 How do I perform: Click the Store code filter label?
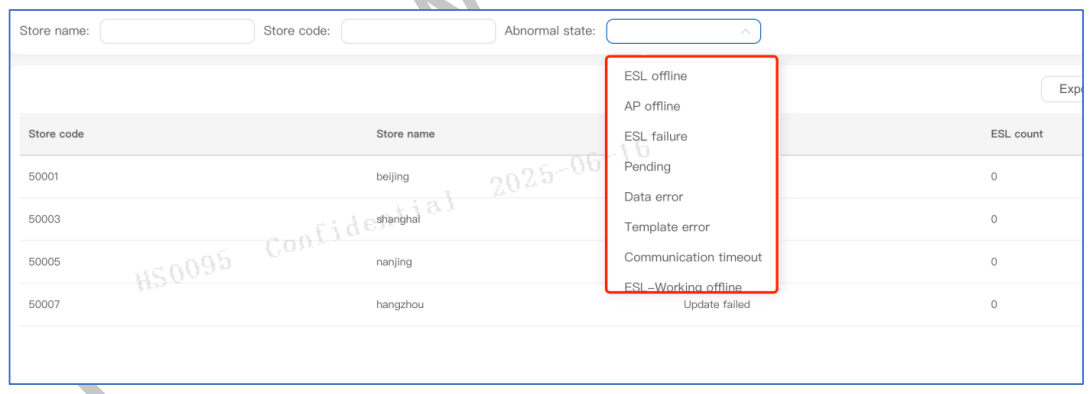[x=297, y=31]
